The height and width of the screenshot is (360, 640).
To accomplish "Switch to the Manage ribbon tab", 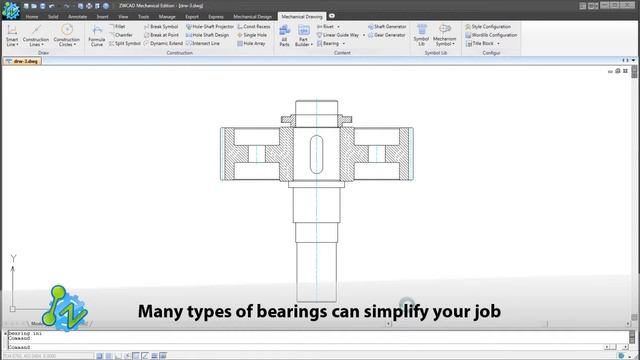I will (x=167, y=17).
